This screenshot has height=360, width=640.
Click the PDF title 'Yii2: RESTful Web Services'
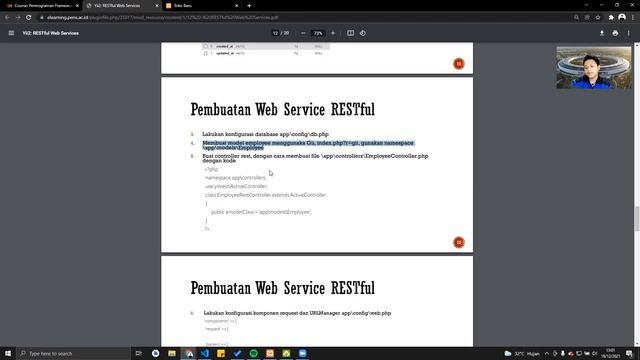[51, 33]
